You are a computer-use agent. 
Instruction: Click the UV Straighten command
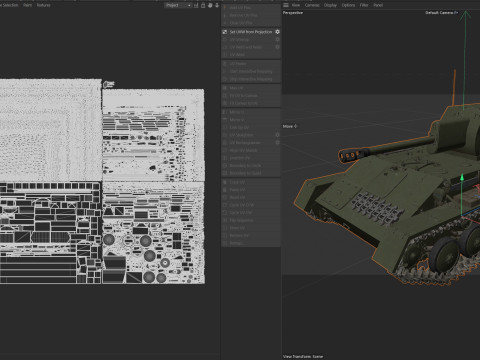pos(251,135)
